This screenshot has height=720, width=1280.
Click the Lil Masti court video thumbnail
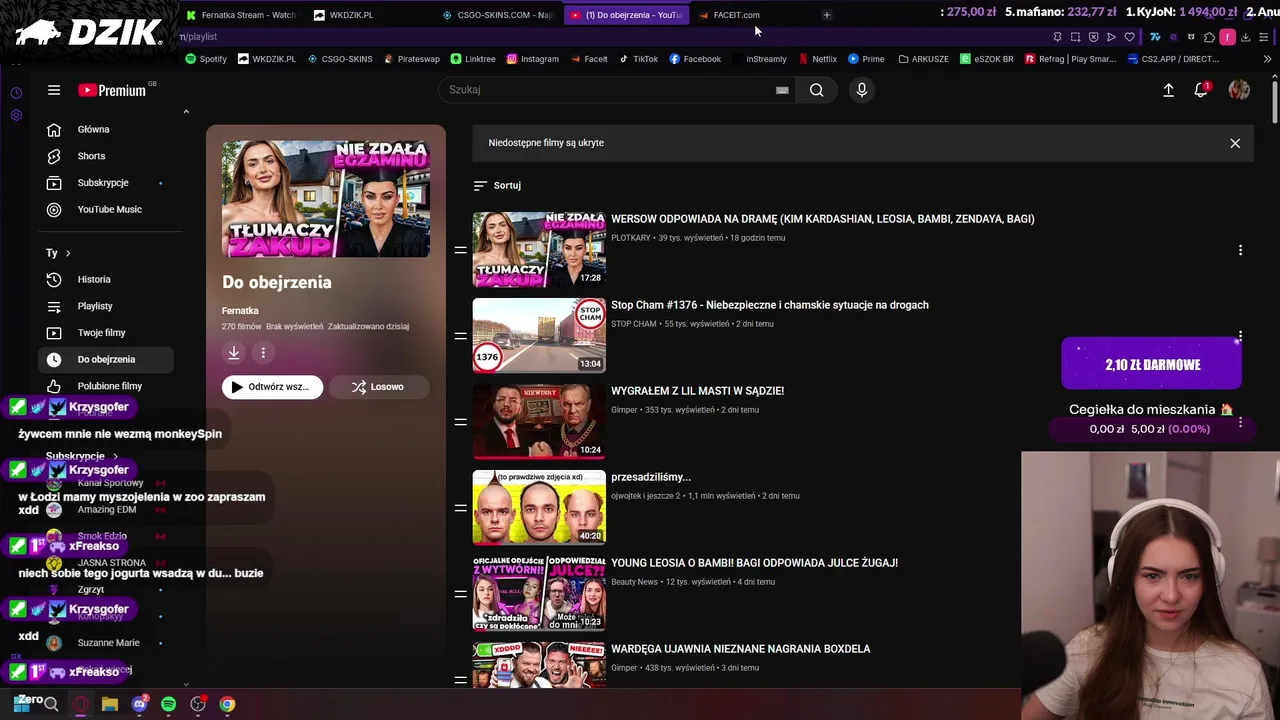539,421
